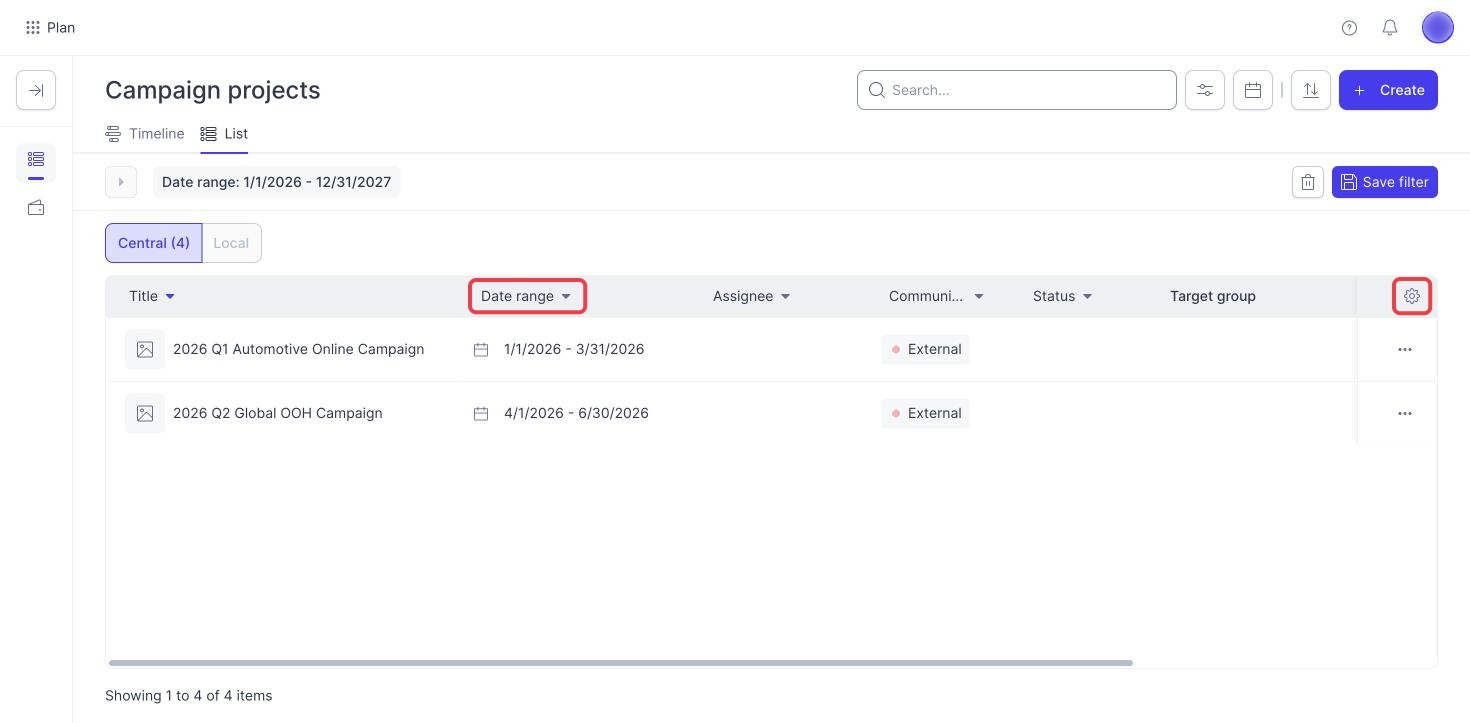Click the Date range filter chip

coord(276,182)
